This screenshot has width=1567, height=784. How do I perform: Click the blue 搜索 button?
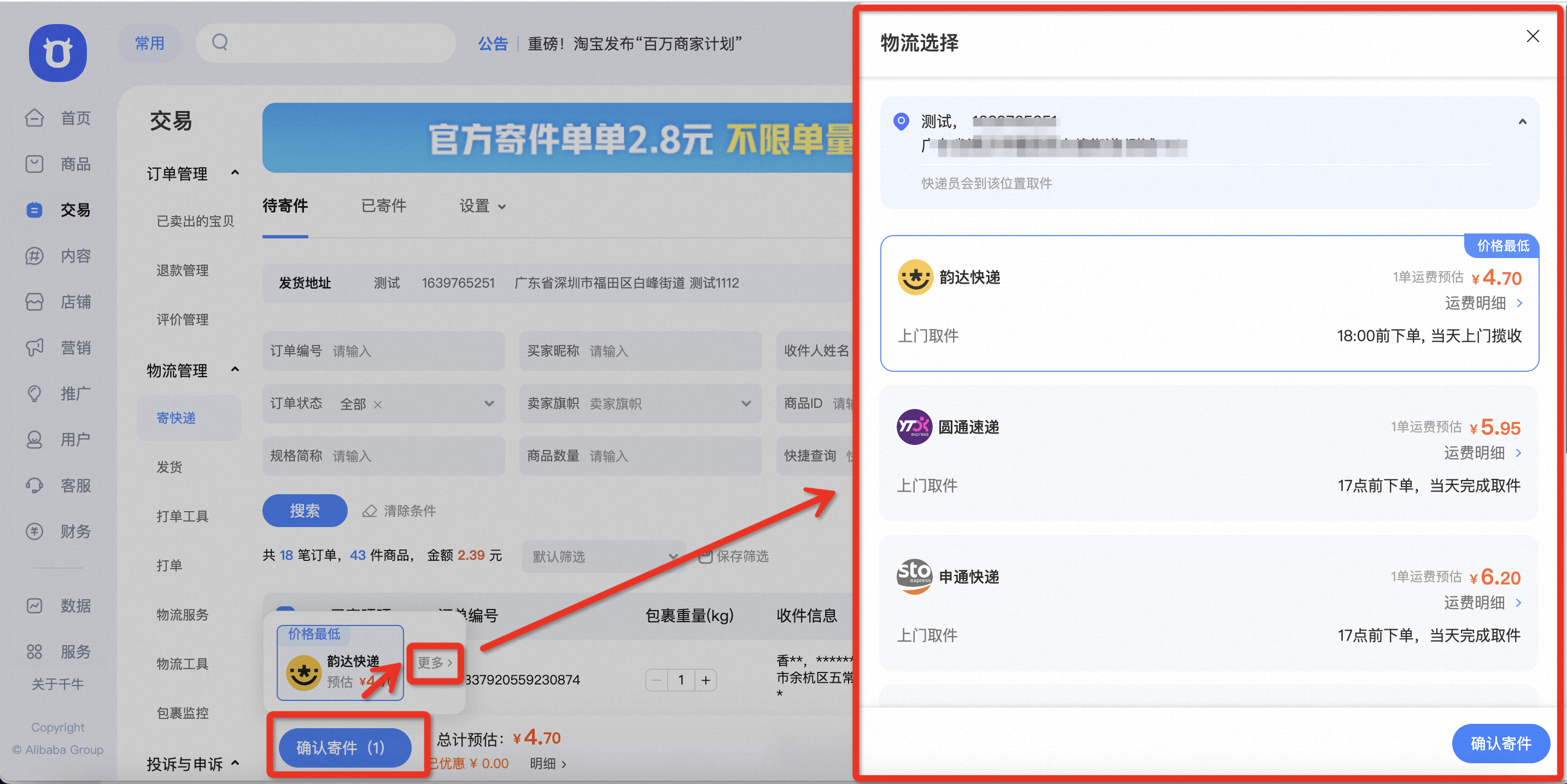pyautogui.click(x=305, y=511)
